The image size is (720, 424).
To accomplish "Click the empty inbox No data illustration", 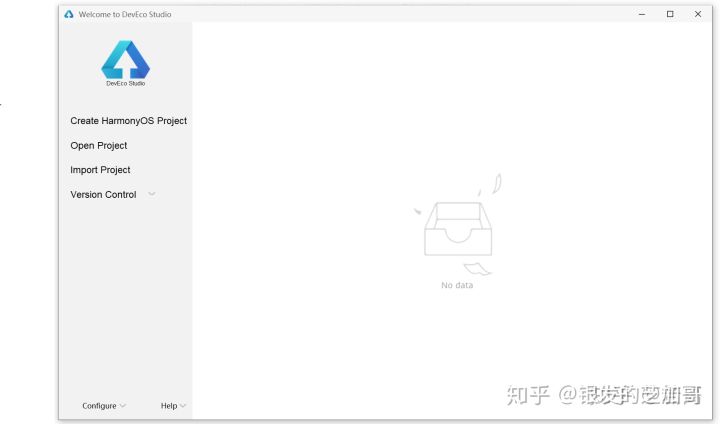I will (458, 225).
